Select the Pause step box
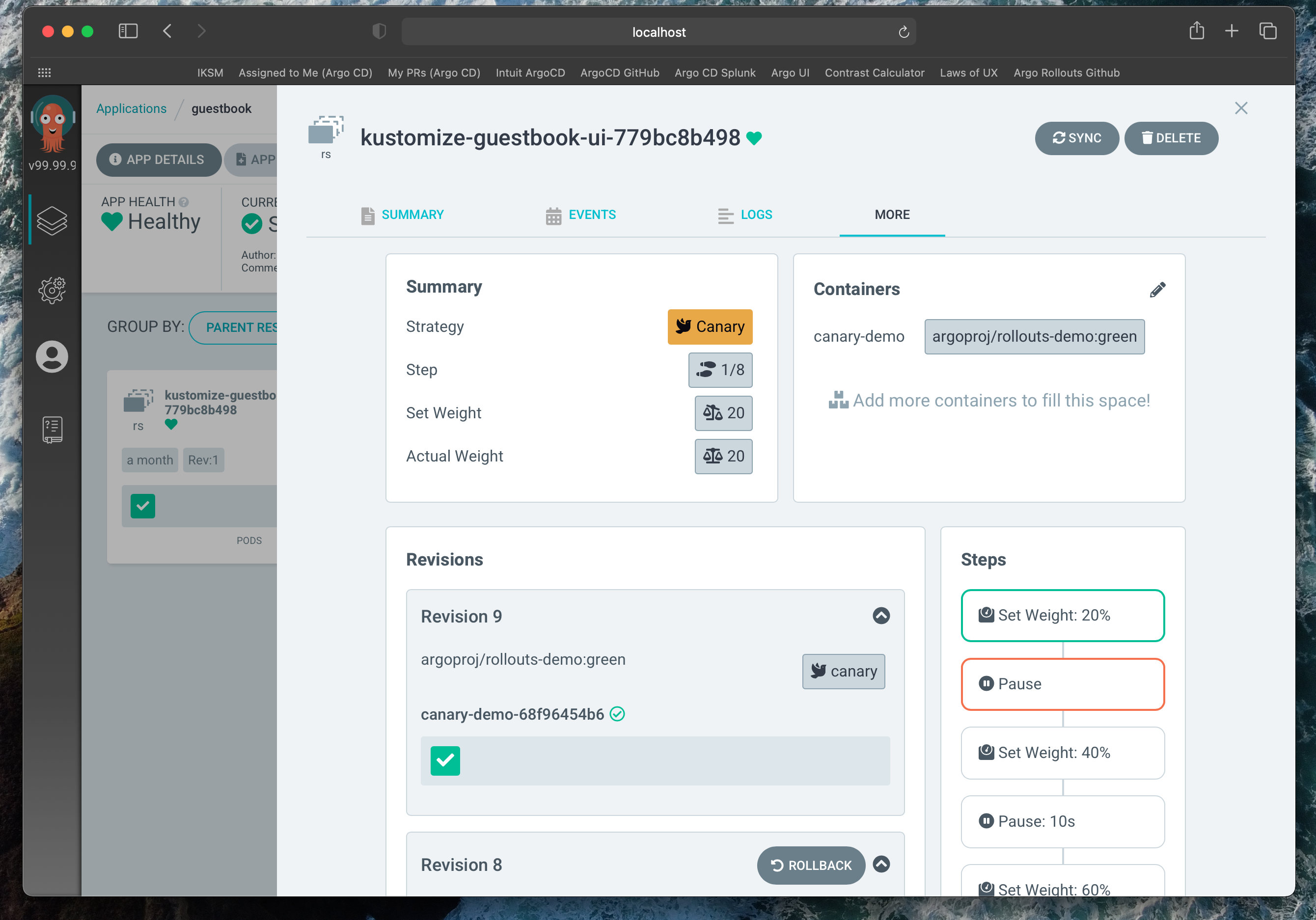 click(1062, 684)
